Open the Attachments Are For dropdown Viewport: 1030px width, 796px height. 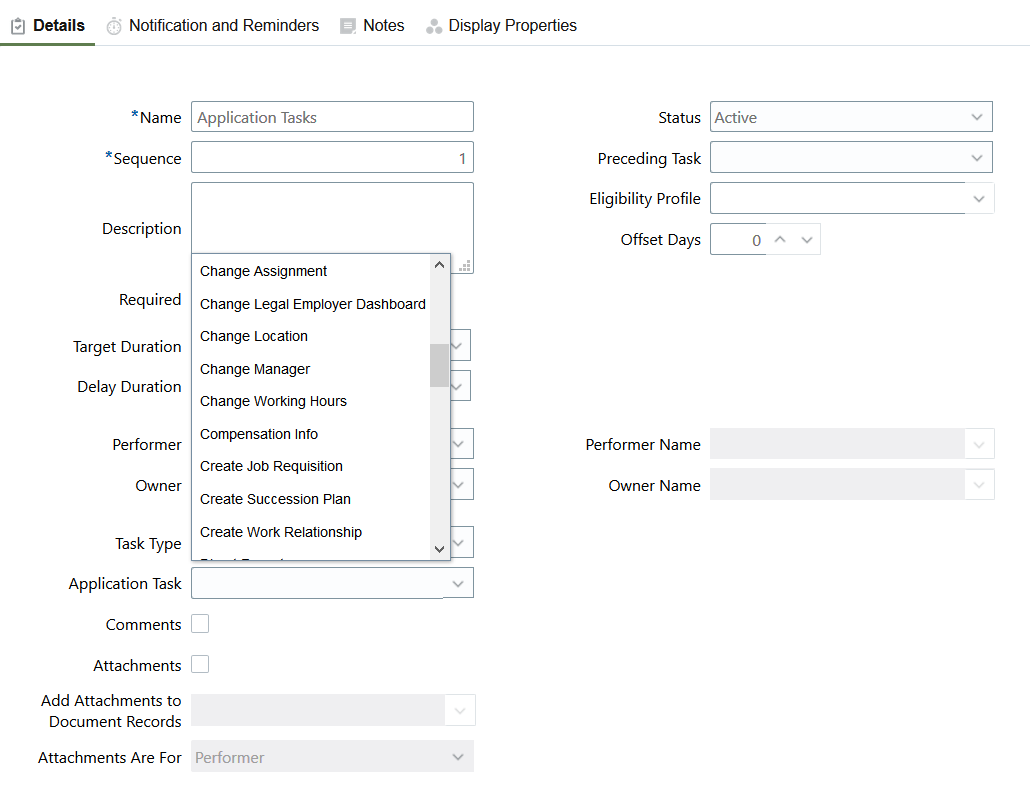332,757
